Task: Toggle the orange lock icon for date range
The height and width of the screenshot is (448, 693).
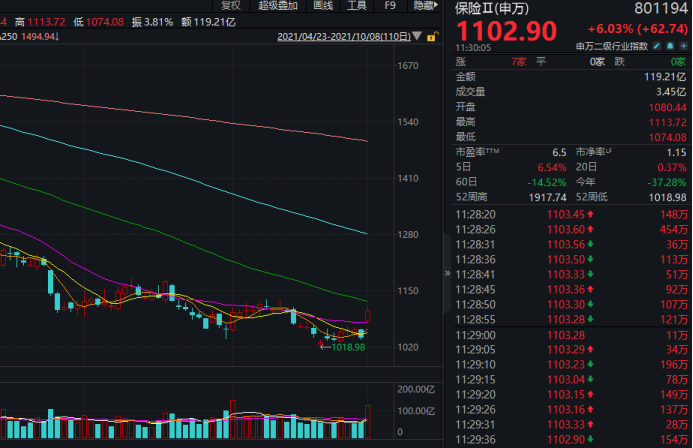Action: (x=433, y=38)
